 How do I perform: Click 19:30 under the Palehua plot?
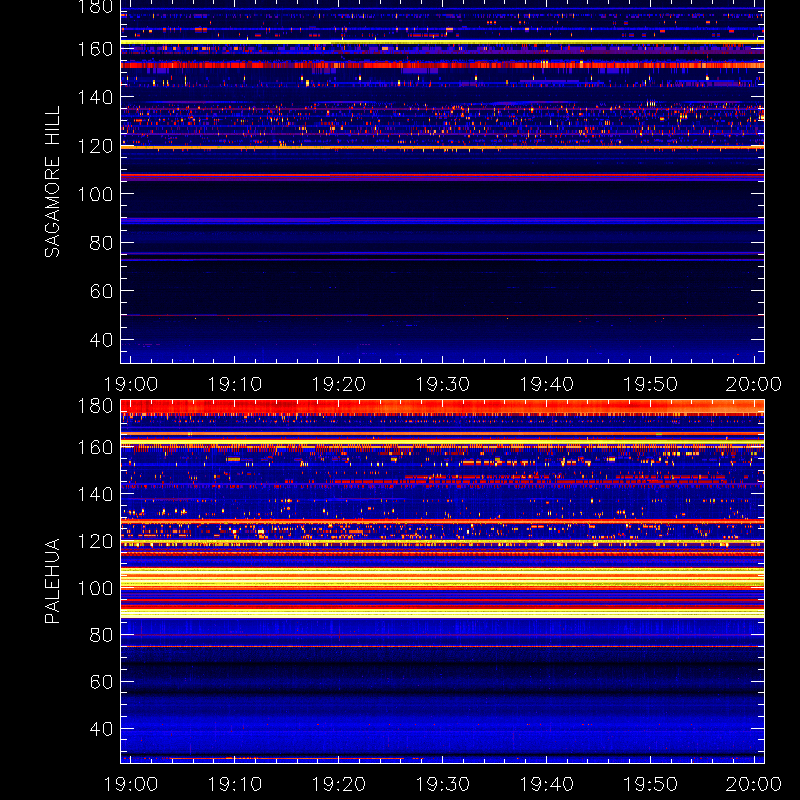(442, 784)
